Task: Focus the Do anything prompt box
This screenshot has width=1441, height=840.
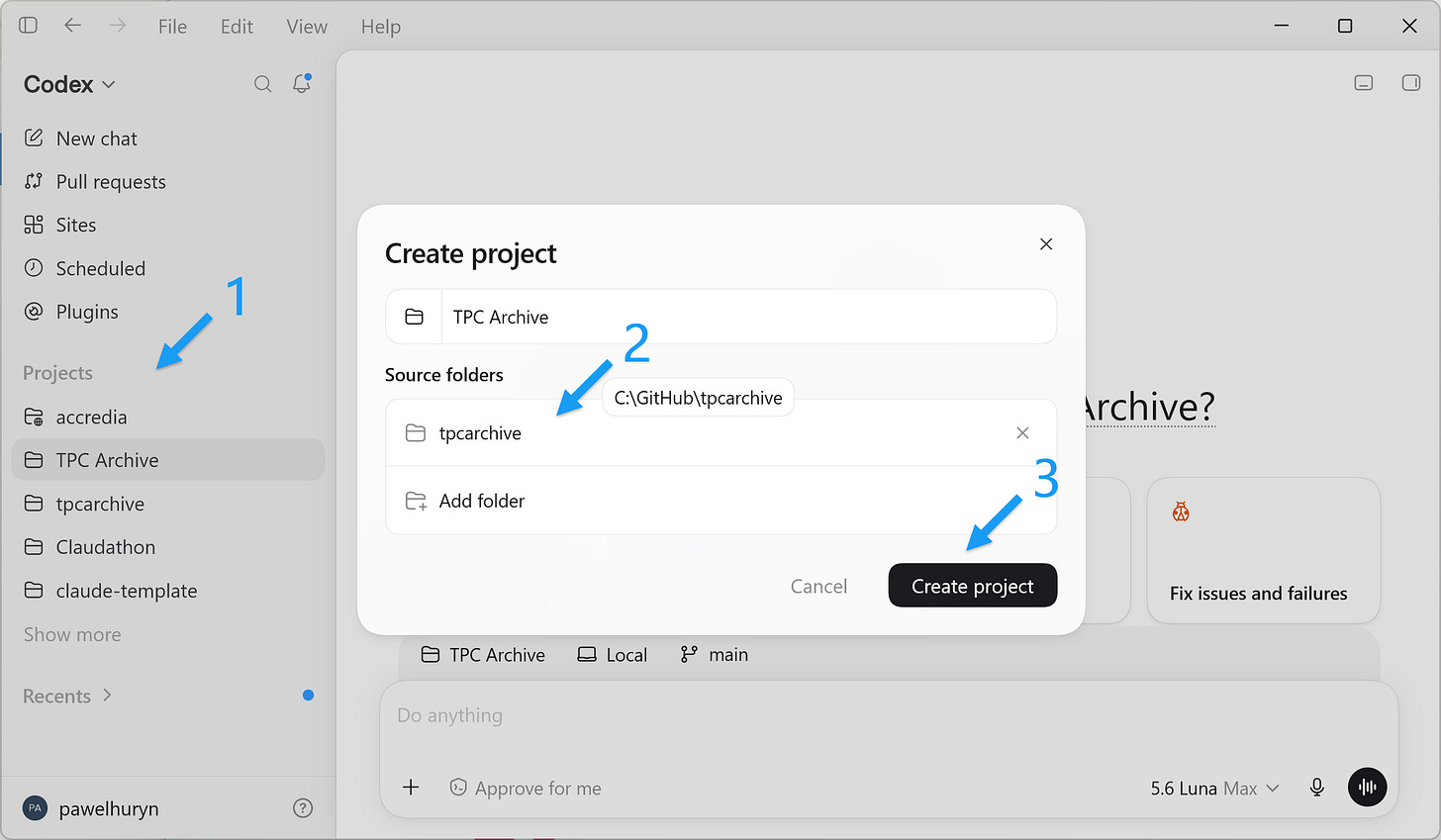Action: coord(888,715)
